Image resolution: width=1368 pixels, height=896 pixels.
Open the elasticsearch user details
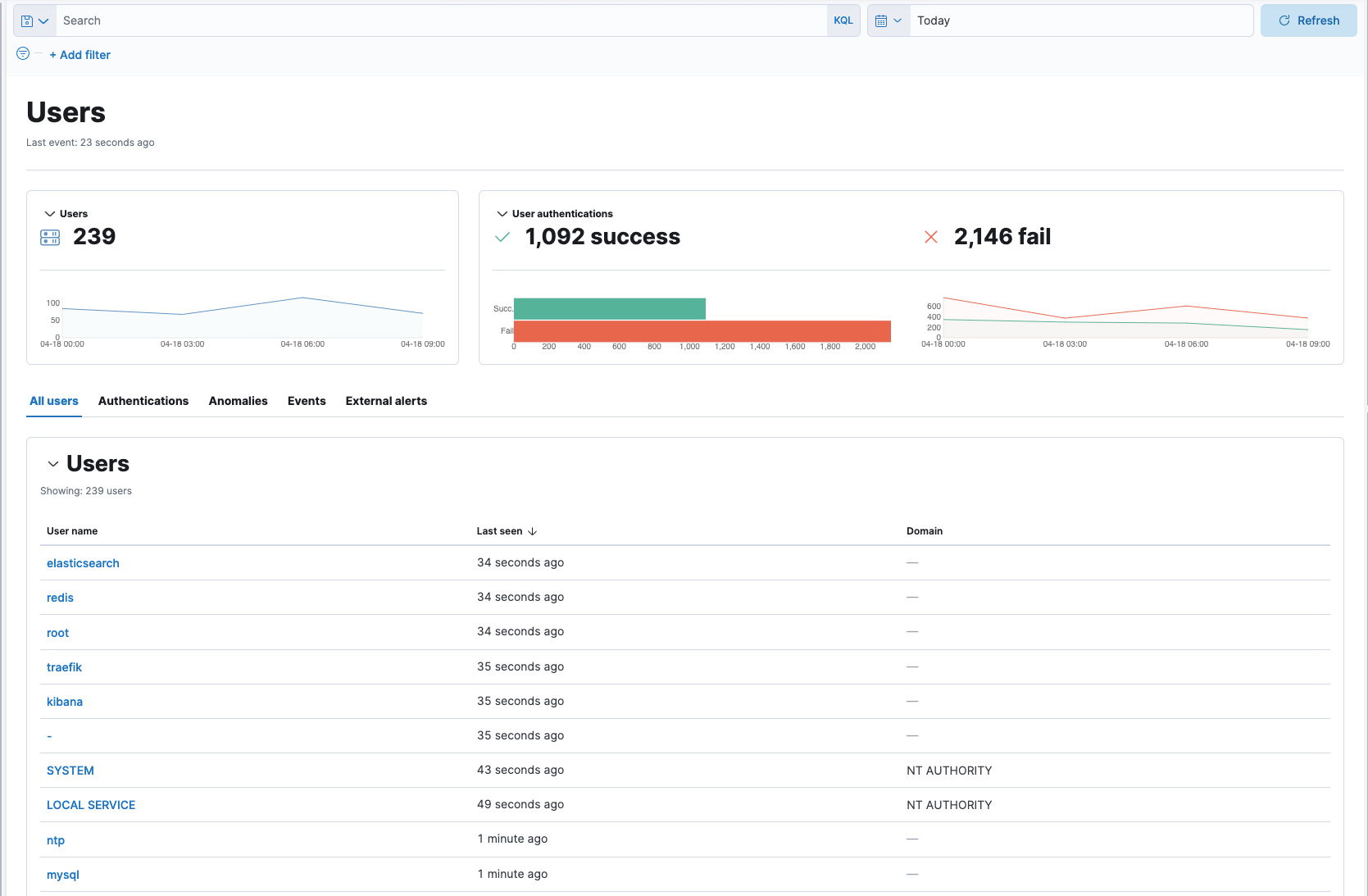click(82, 563)
